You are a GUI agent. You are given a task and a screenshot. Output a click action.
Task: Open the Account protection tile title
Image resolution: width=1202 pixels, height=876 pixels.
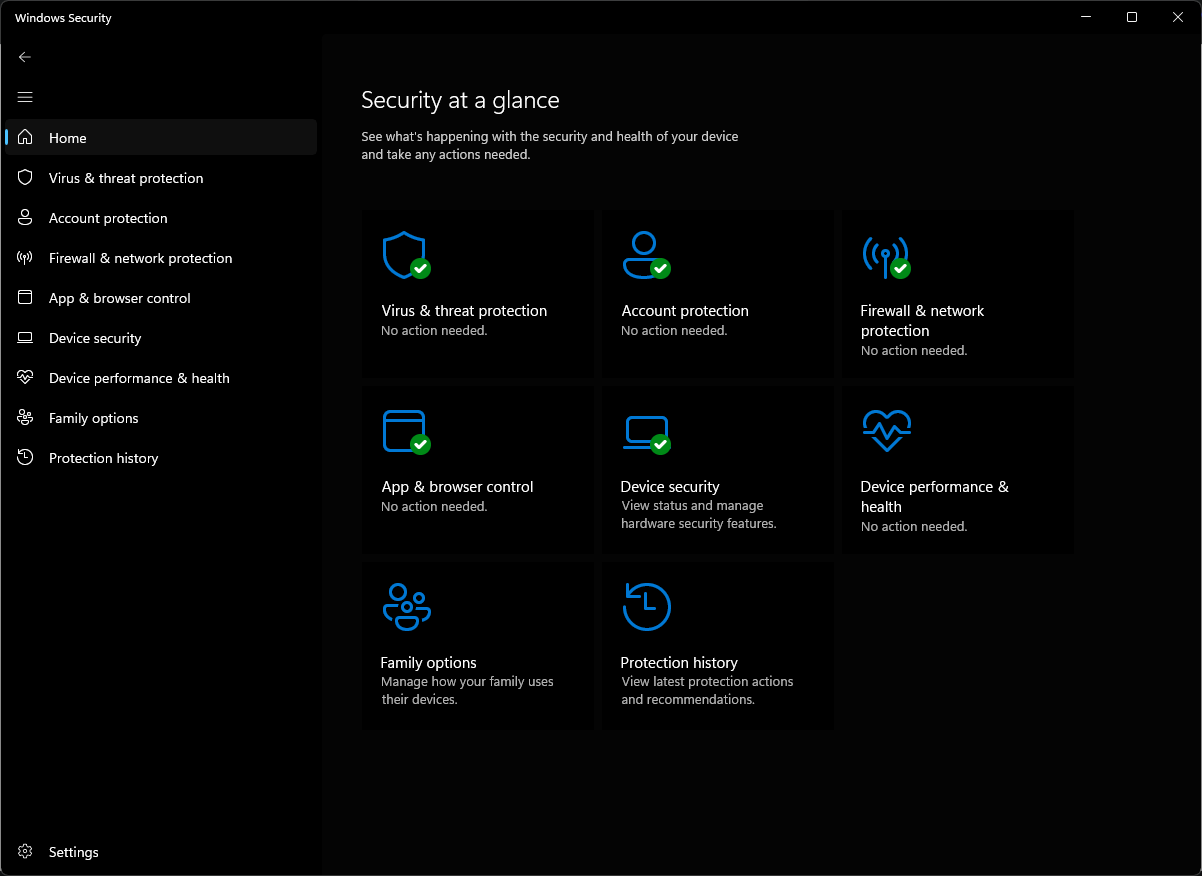click(685, 311)
